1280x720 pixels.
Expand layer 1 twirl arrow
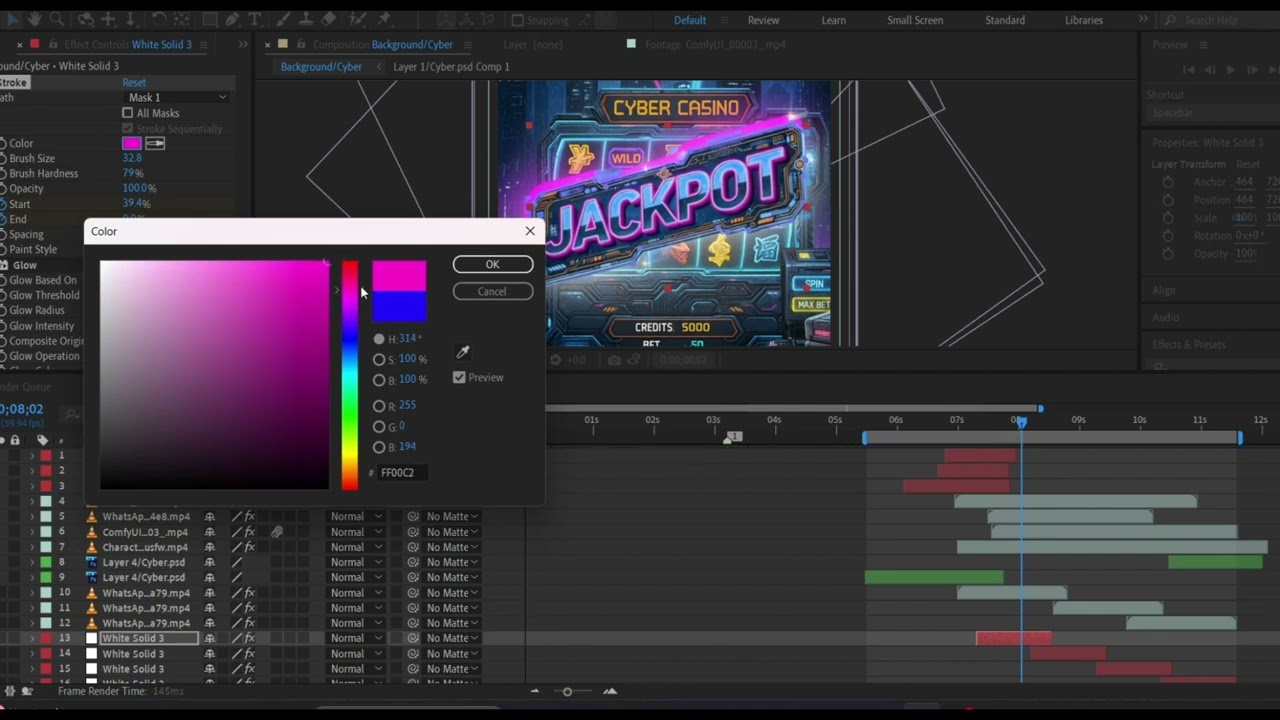coord(31,456)
